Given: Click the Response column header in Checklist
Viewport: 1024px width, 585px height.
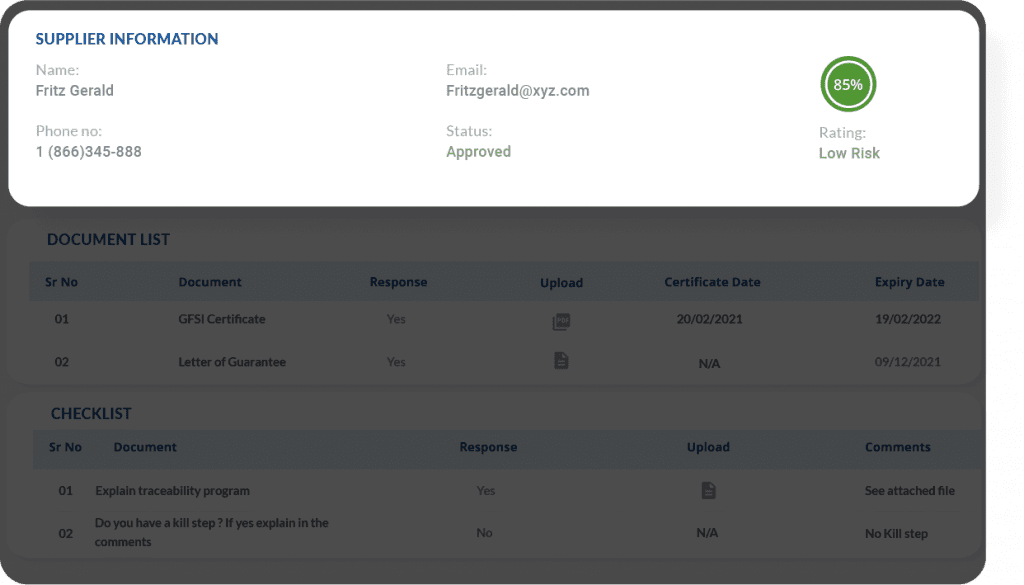Looking at the screenshot, I should pyautogui.click(x=488, y=447).
